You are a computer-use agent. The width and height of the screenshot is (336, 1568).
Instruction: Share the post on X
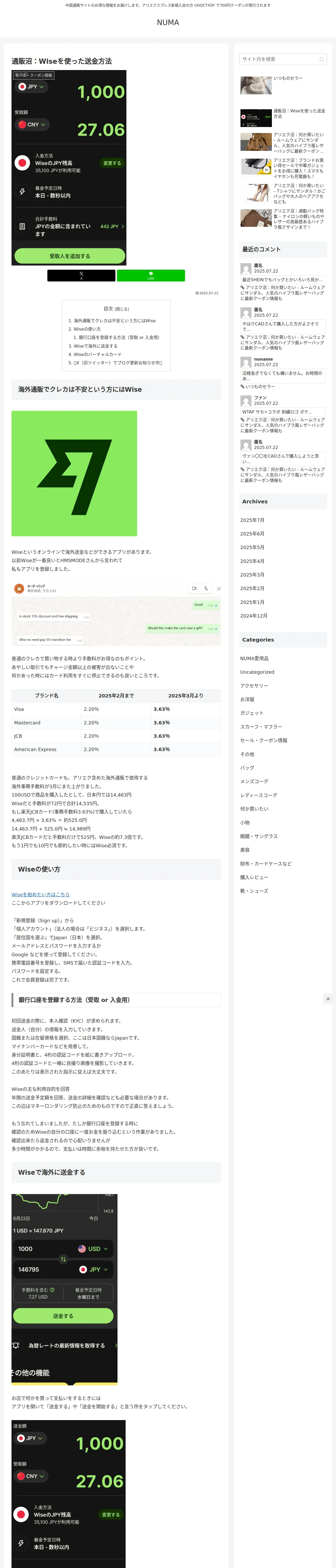(x=81, y=275)
